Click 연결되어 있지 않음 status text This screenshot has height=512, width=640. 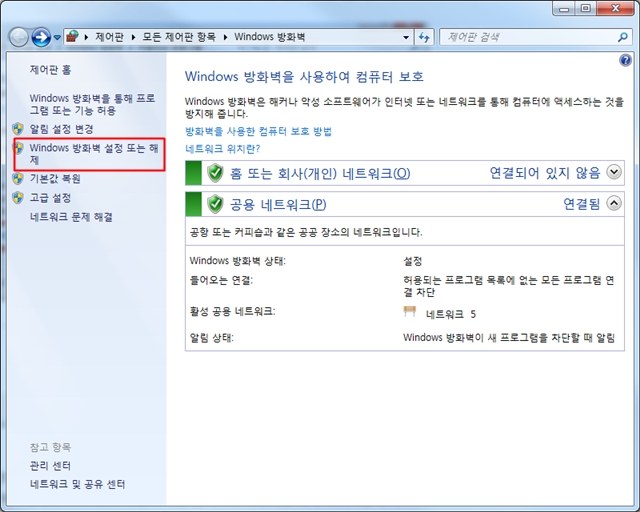point(545,173)
